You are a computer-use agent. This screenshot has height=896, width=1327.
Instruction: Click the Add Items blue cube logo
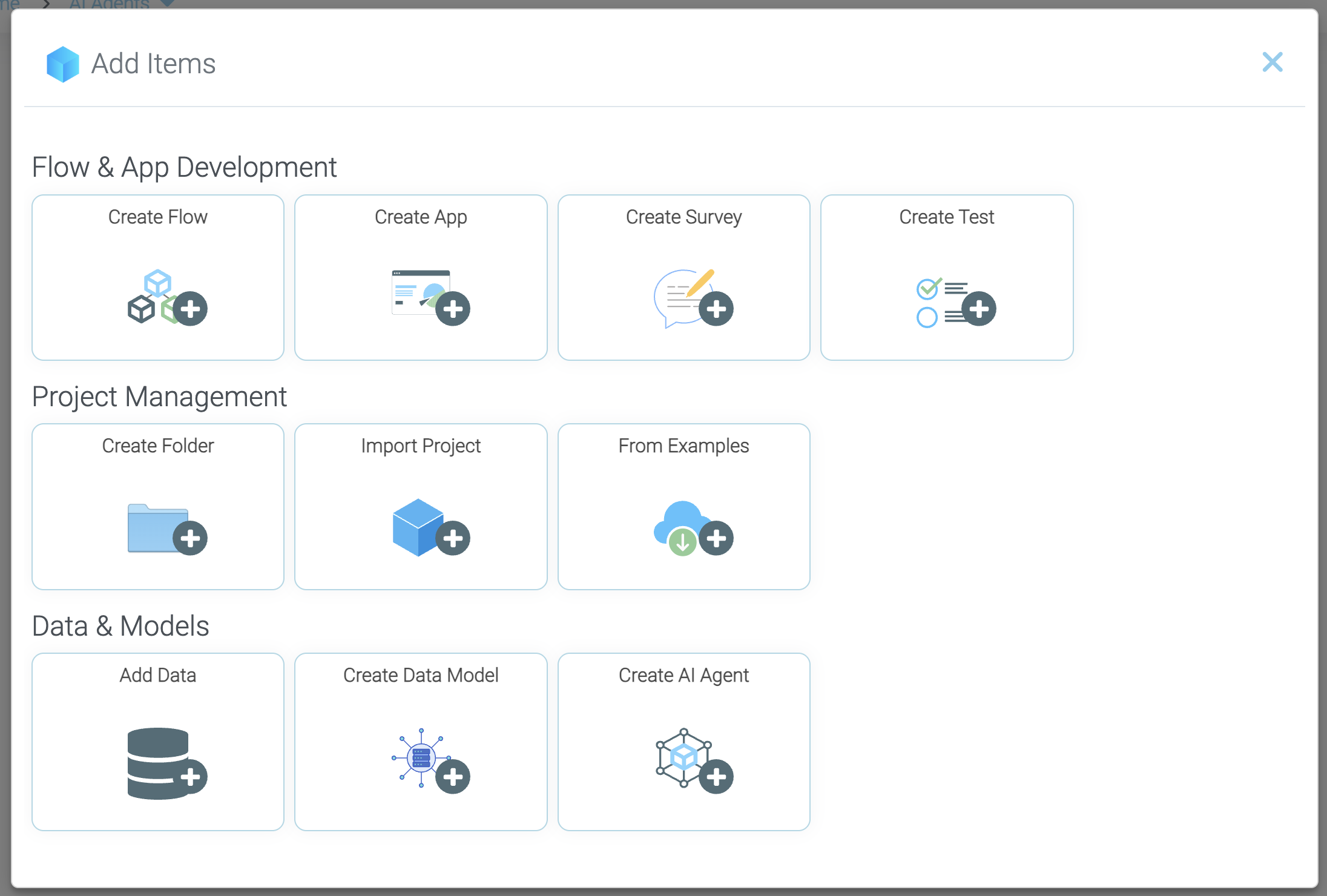tap(63, 64)
